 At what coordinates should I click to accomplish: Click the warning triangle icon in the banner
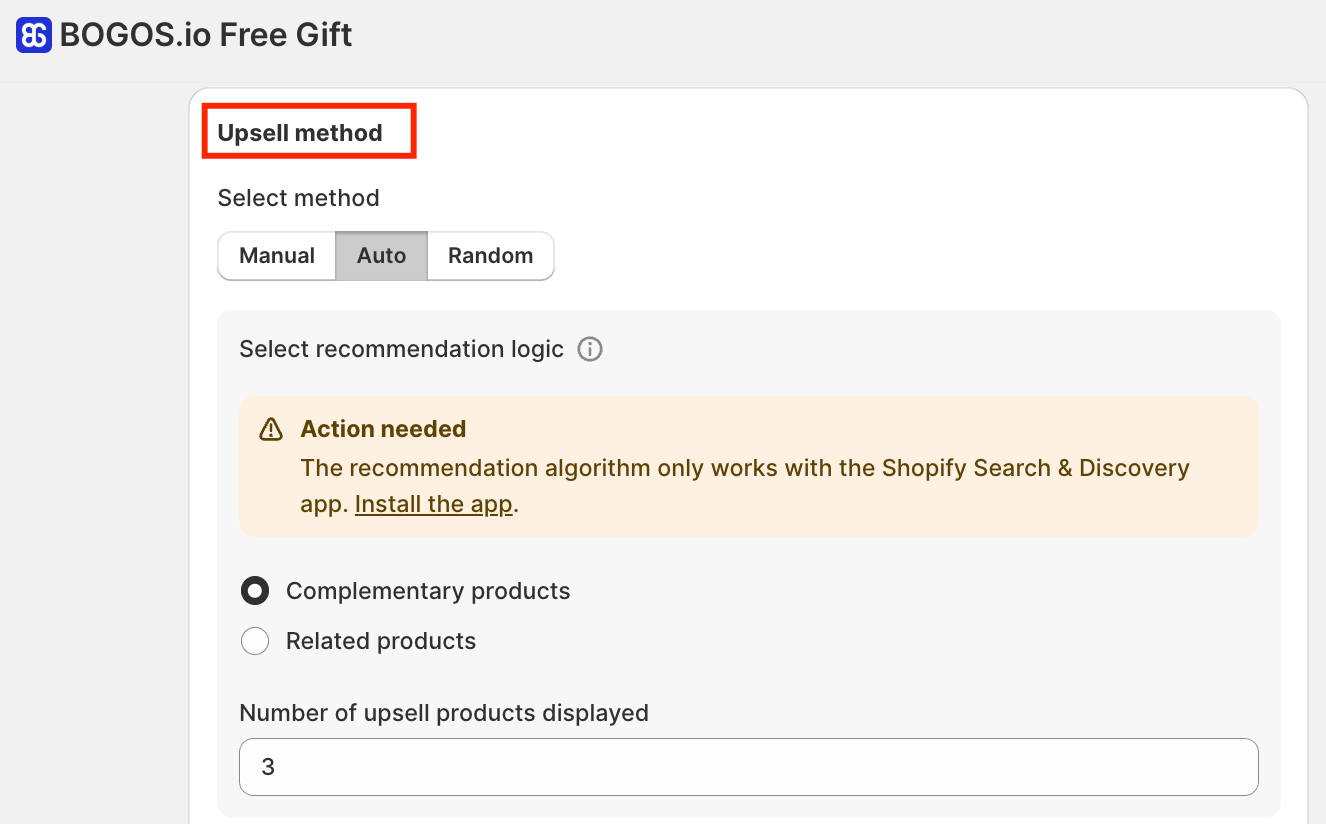(x=271, y=430)
